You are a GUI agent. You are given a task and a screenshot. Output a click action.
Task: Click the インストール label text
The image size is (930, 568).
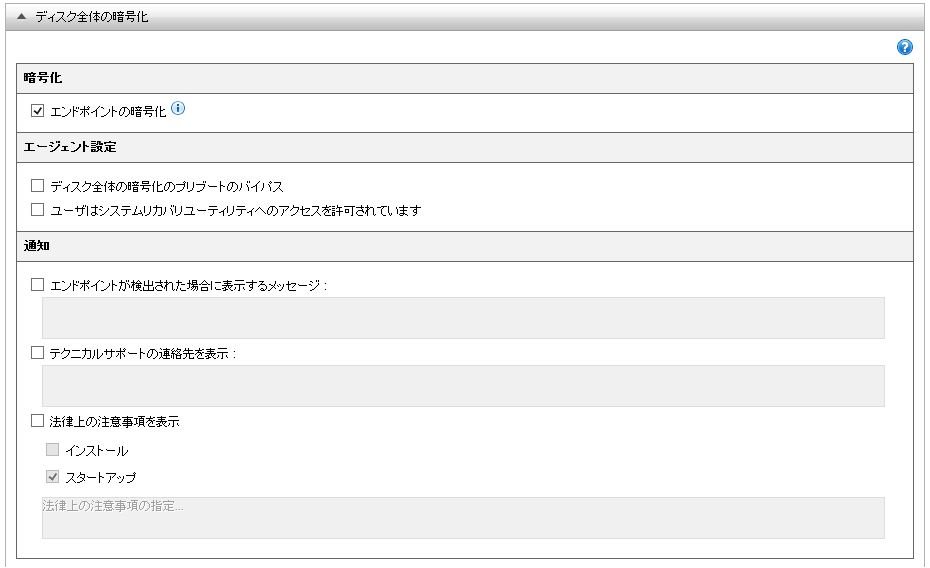(97, 451)
